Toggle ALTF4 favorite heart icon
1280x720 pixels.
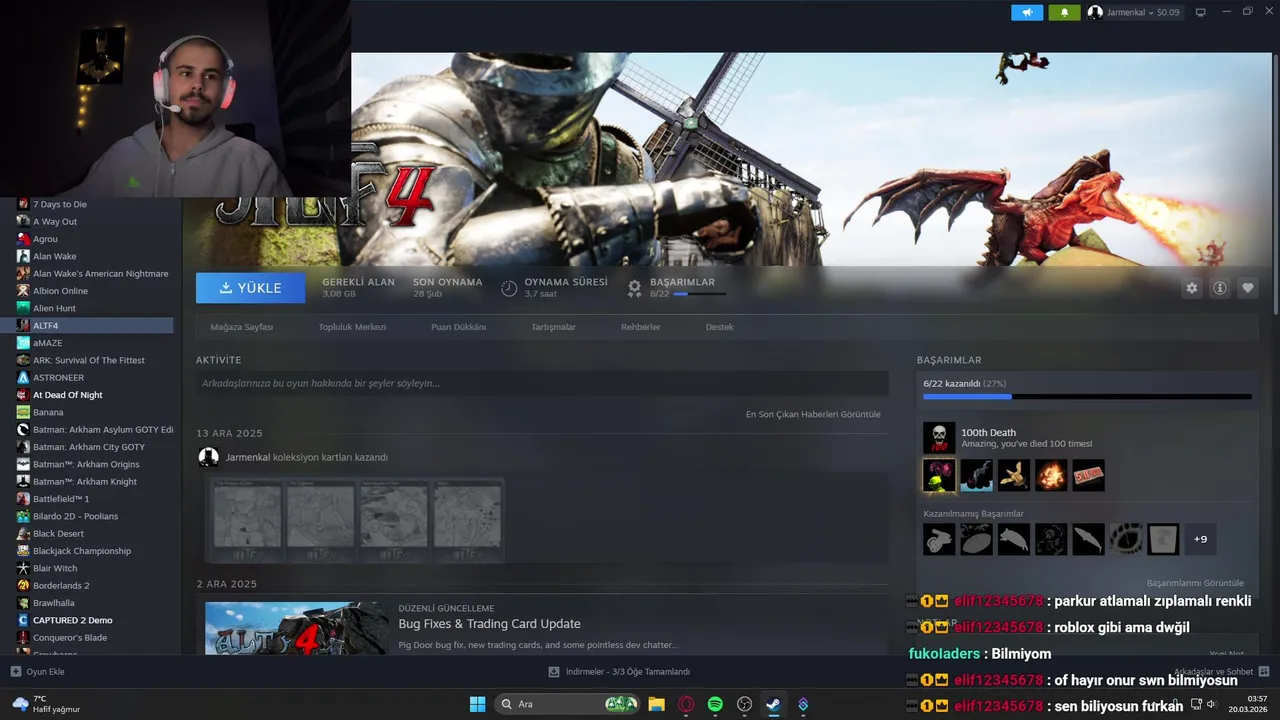(1248, 288)
